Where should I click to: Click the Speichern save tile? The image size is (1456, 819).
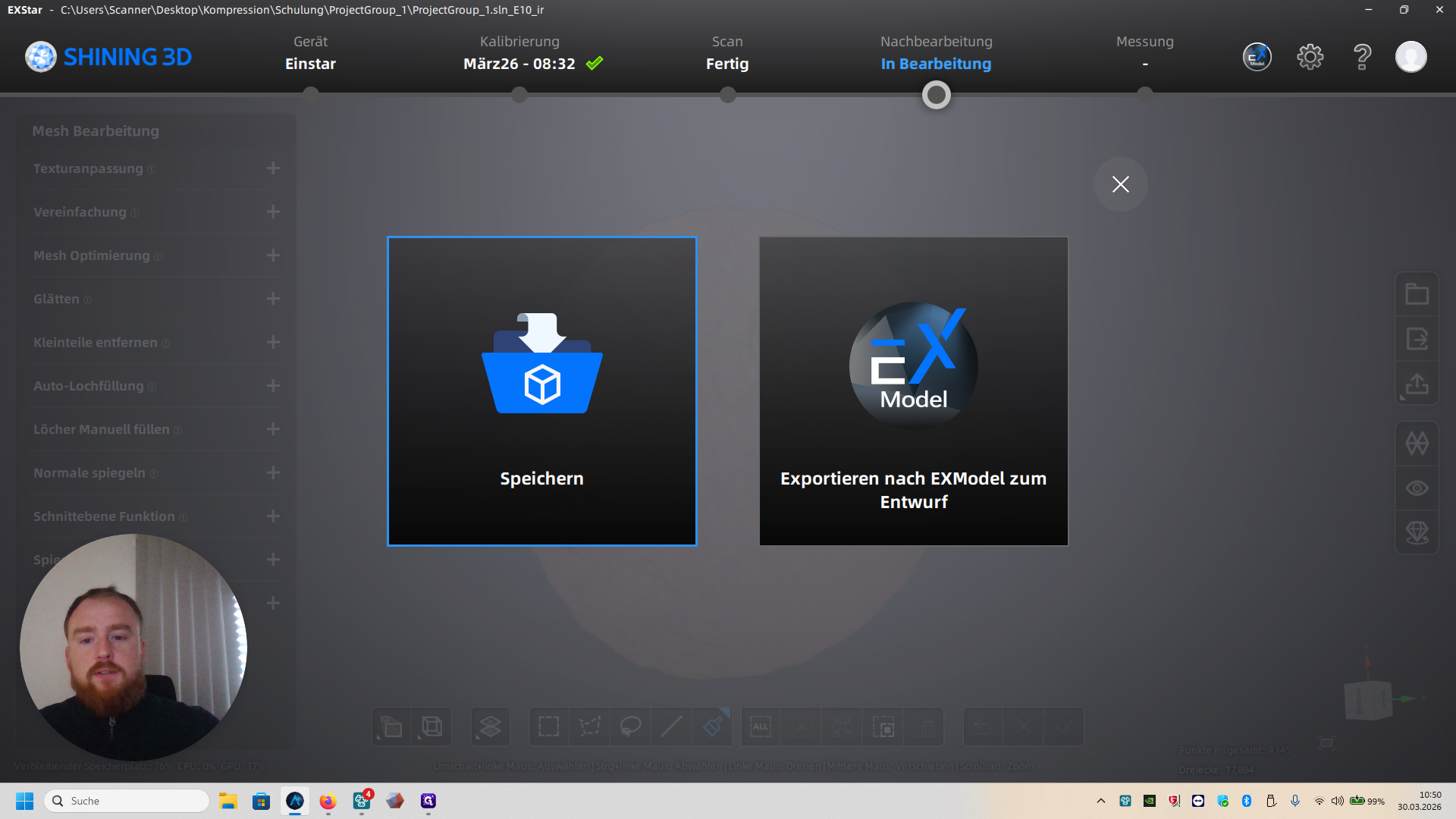(541, 391)
